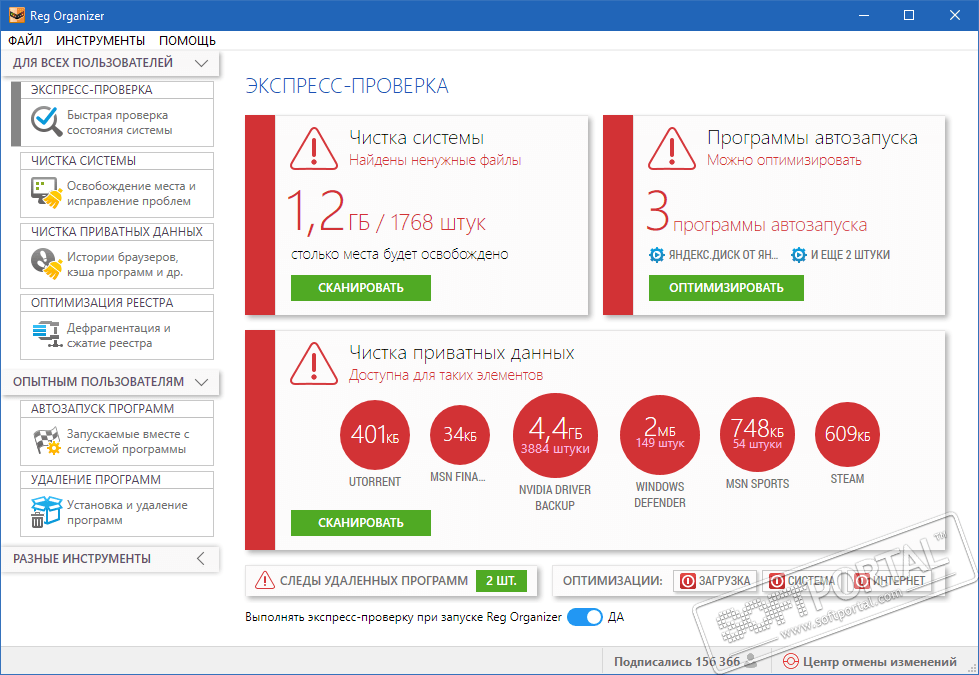Click the 2 ШТ. green badge
The width and height of the screenshot is (979, 675).
tap(501, 581)
